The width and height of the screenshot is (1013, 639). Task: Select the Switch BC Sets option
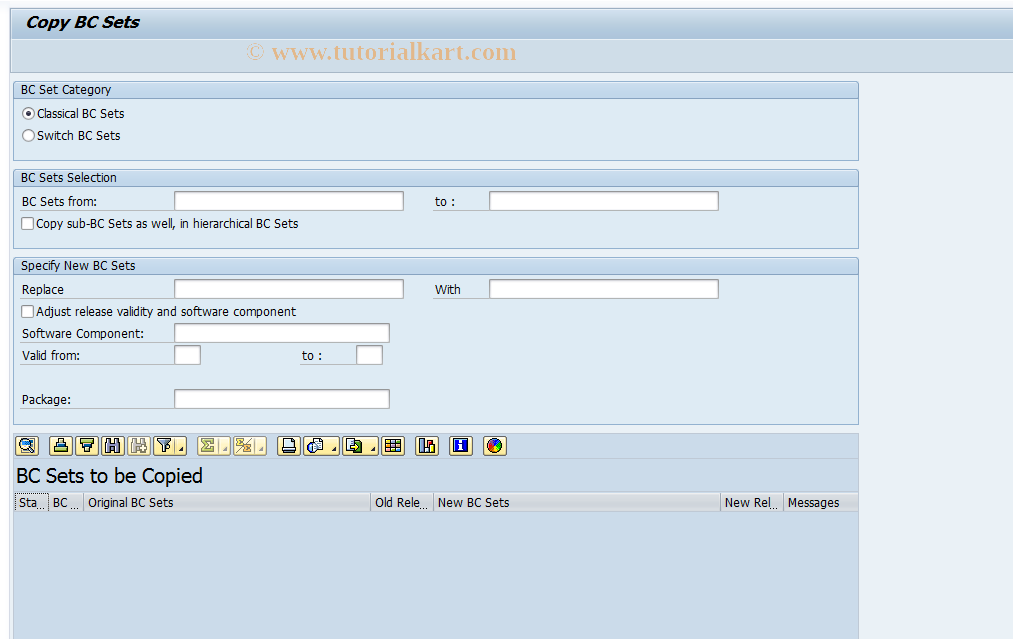click(28, 135)
